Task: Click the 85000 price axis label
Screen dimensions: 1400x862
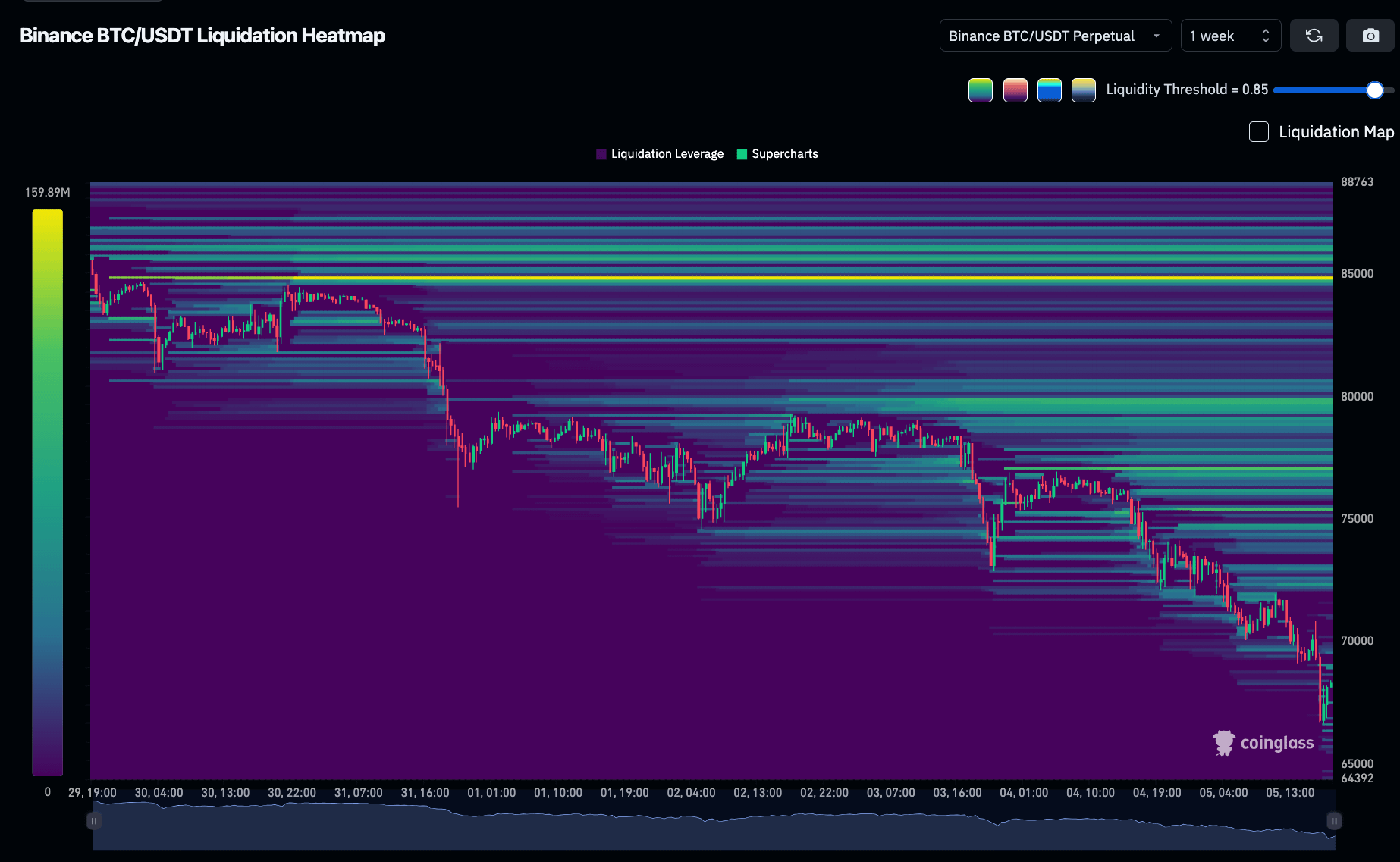Action: pos(1357,274)
